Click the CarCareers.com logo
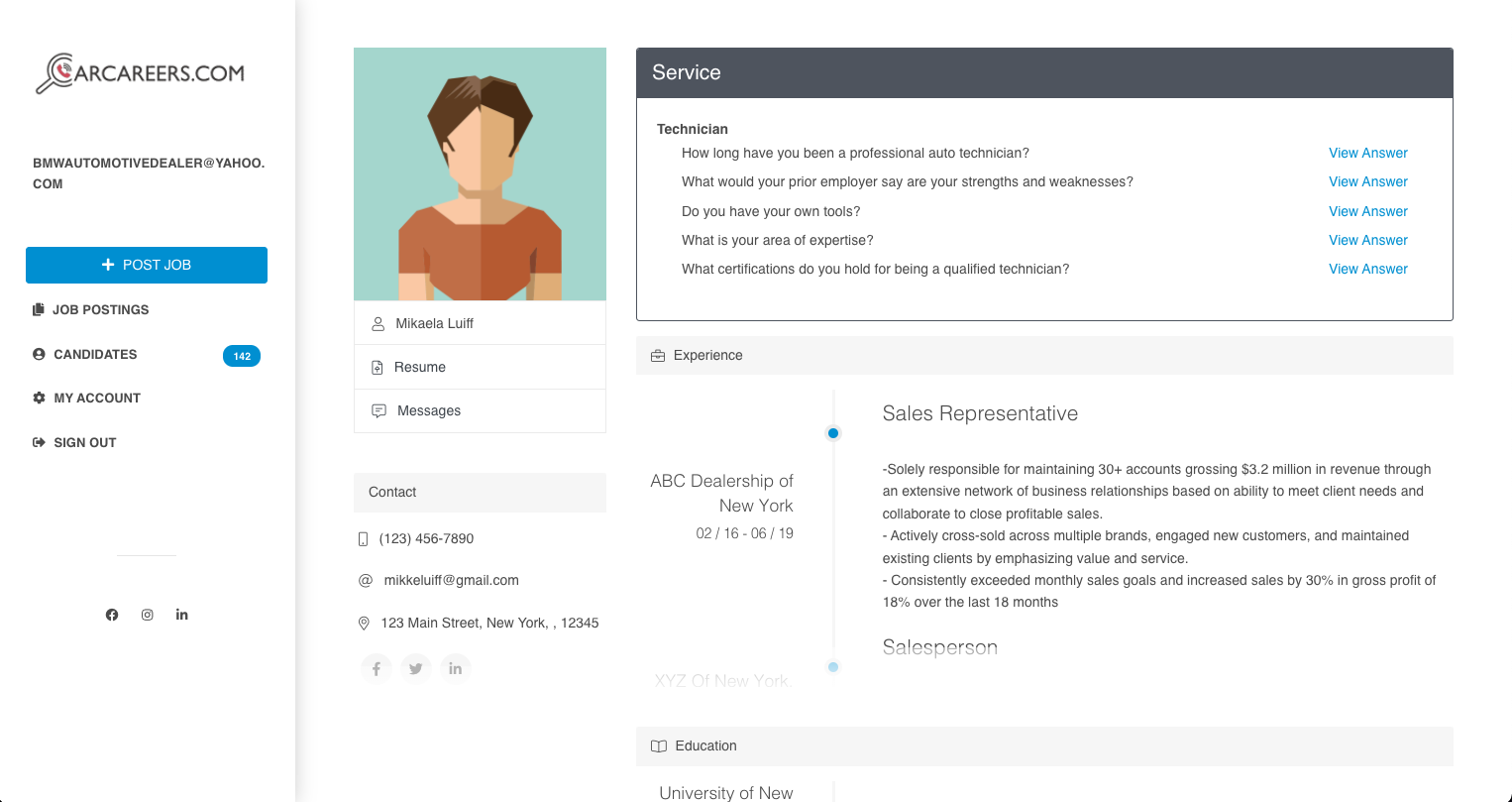The image size is (1512, 802). coord(141,73)
